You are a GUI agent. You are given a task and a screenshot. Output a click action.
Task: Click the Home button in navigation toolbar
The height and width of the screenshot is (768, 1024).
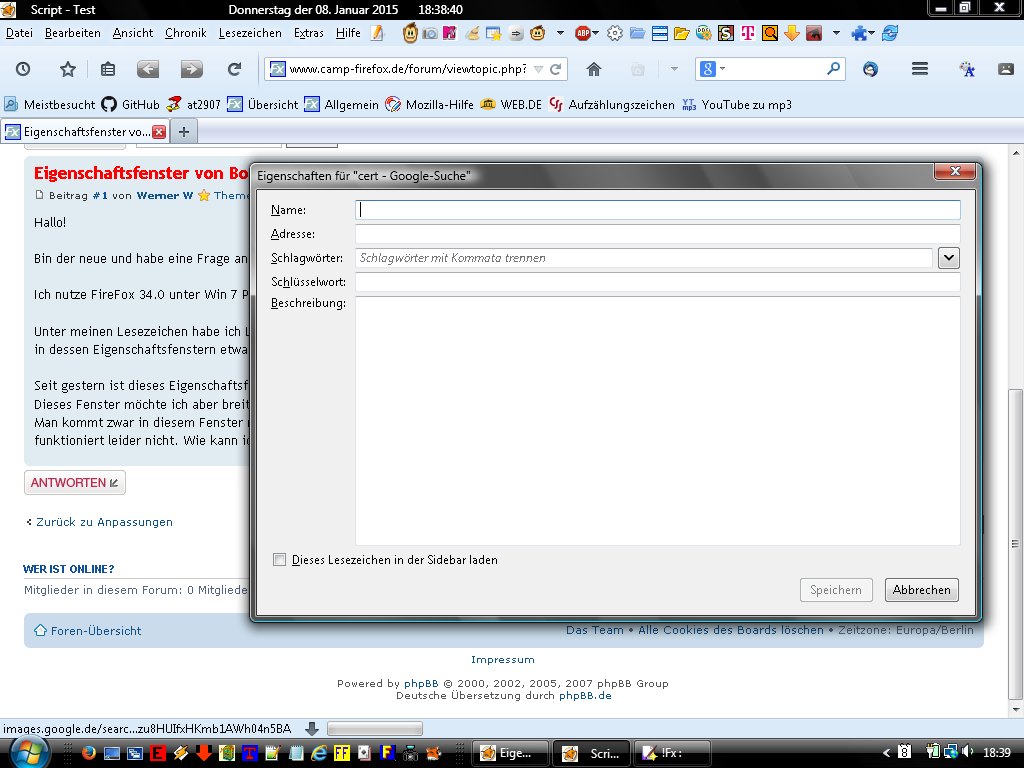pyautogui.click(x=594, y=69)
